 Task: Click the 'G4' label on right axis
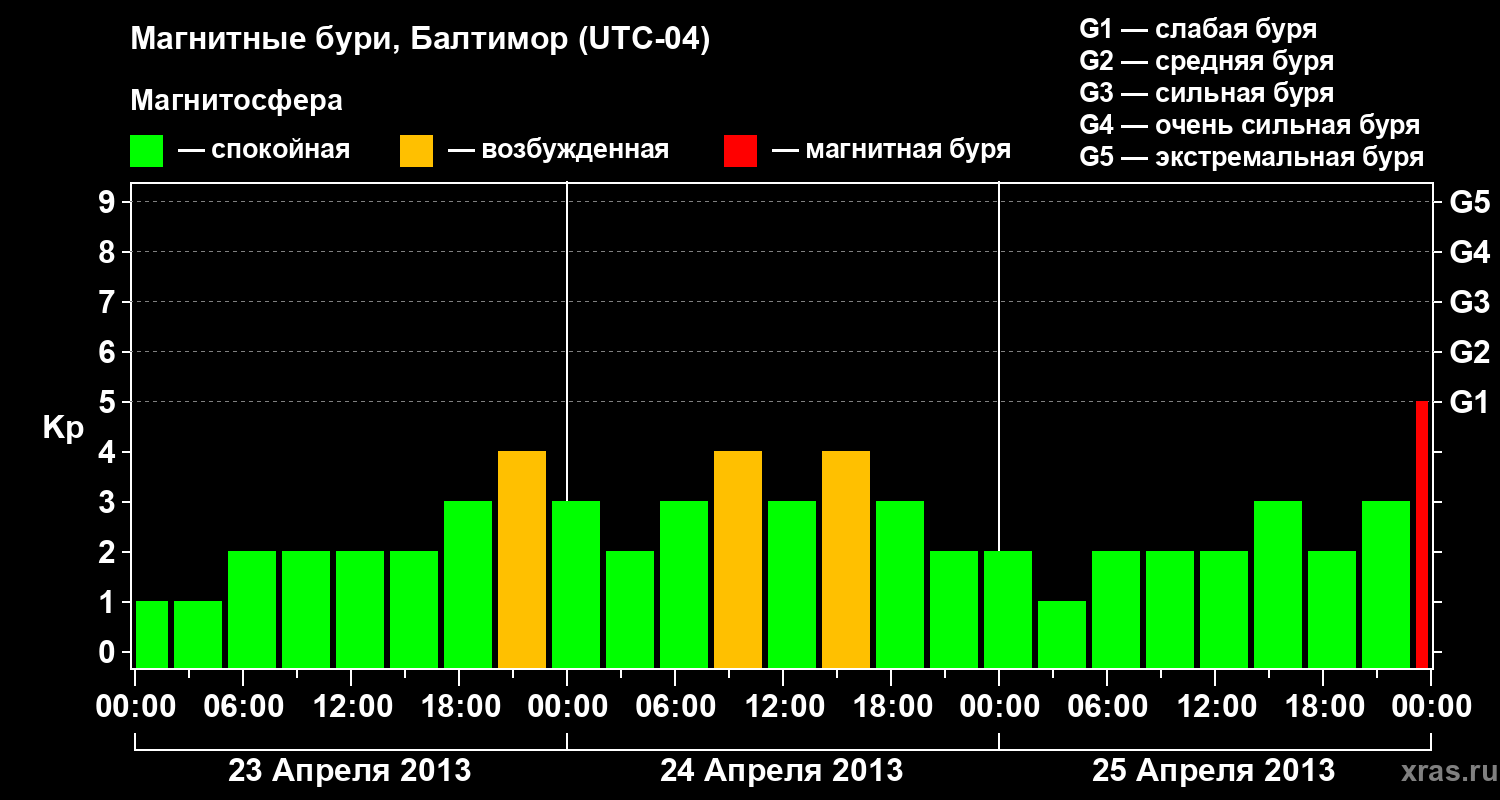(x=1469, y=252)
